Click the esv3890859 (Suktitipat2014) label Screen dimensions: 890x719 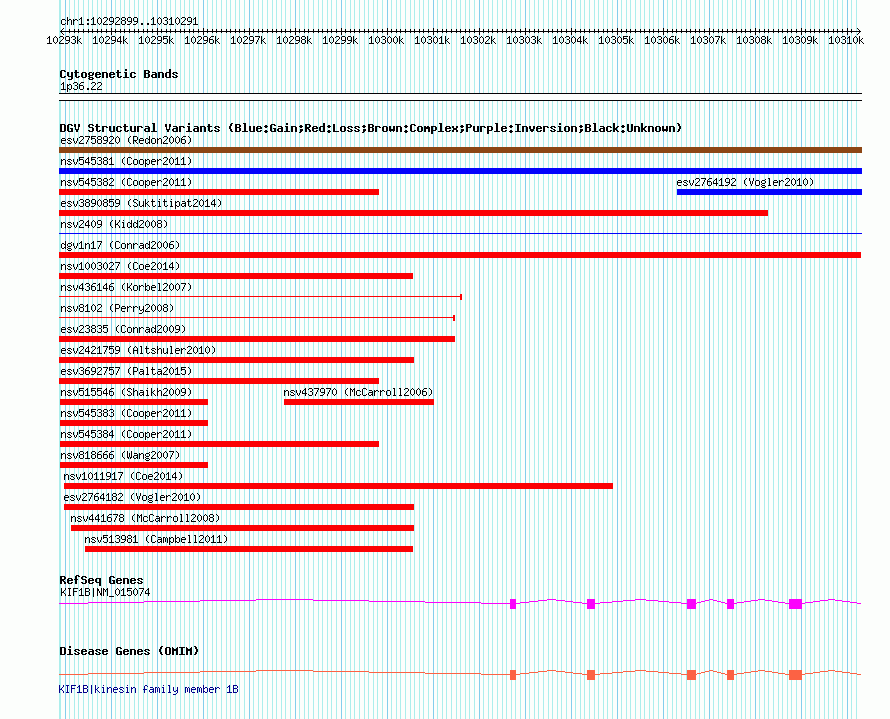[x=141, y=203]
